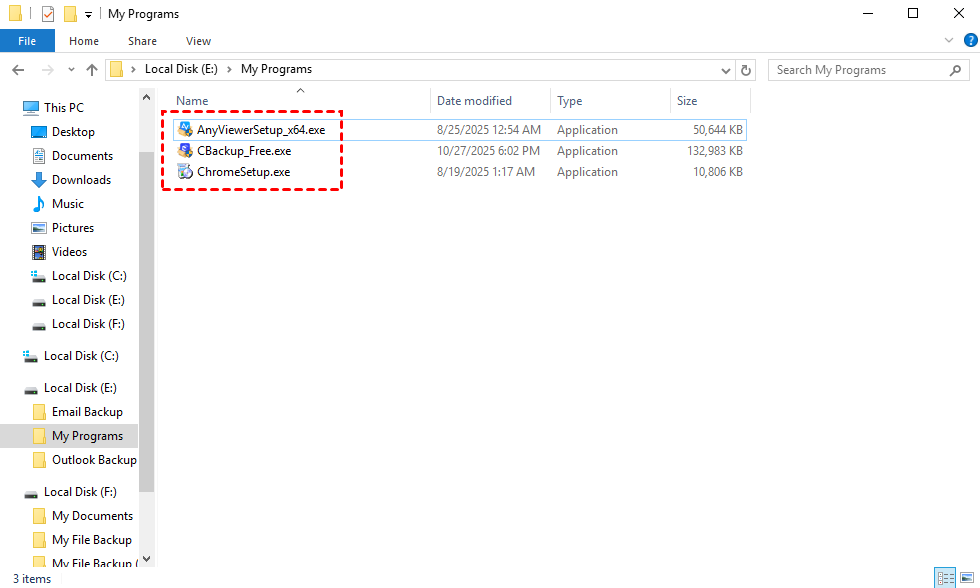
Task: Sort files by Date modified column
Action: click(474, 101)
